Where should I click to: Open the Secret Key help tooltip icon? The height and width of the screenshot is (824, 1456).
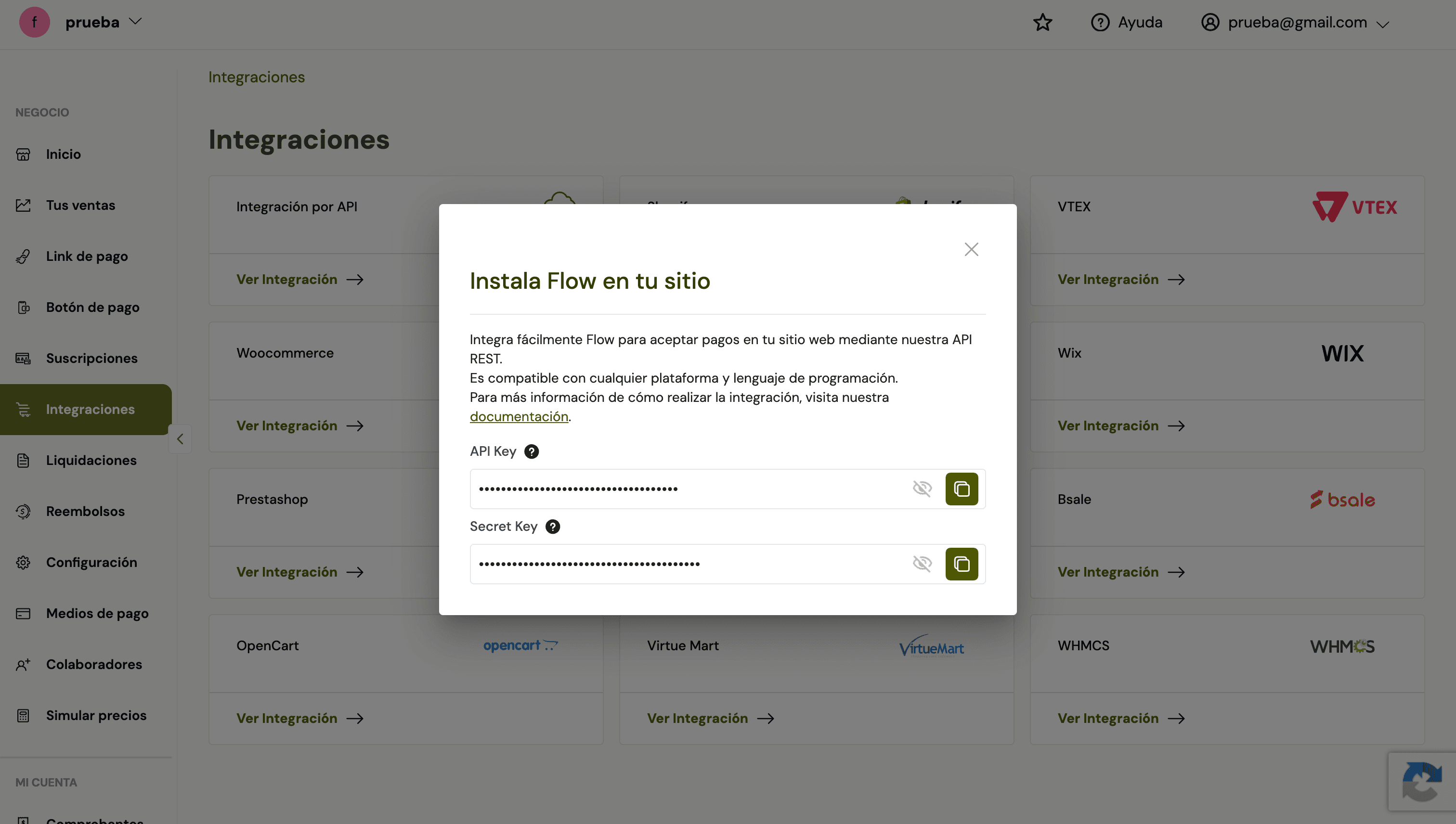click(553, 527)
